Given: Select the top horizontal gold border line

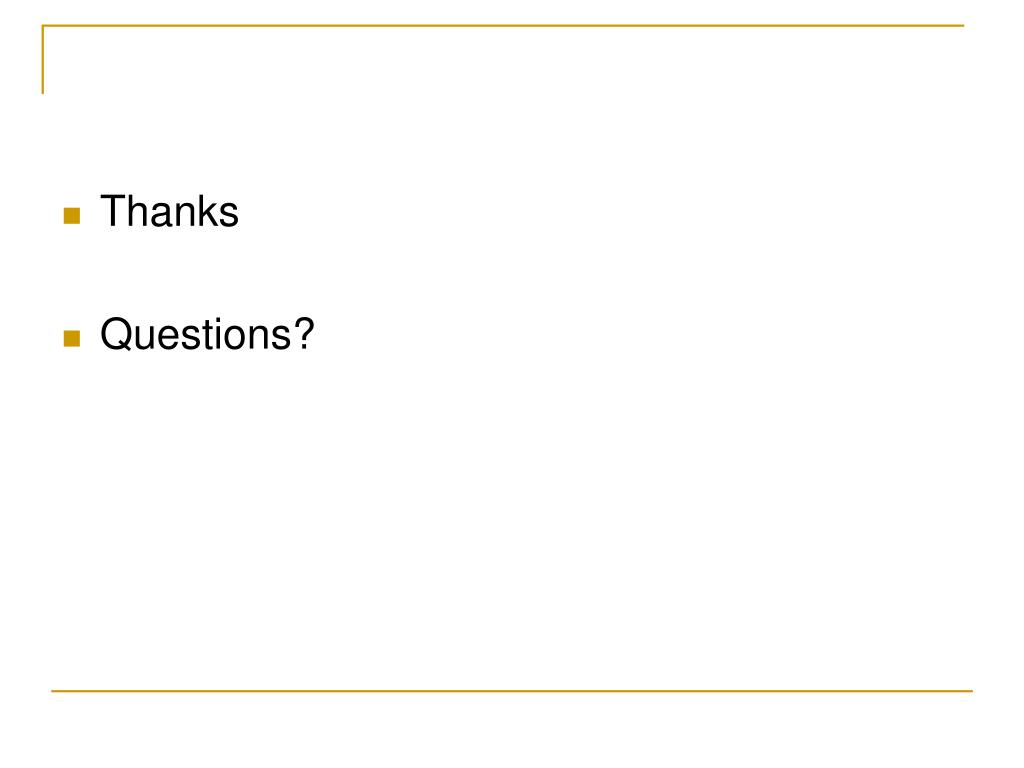Looking at the screenshot, I should 503,25.
